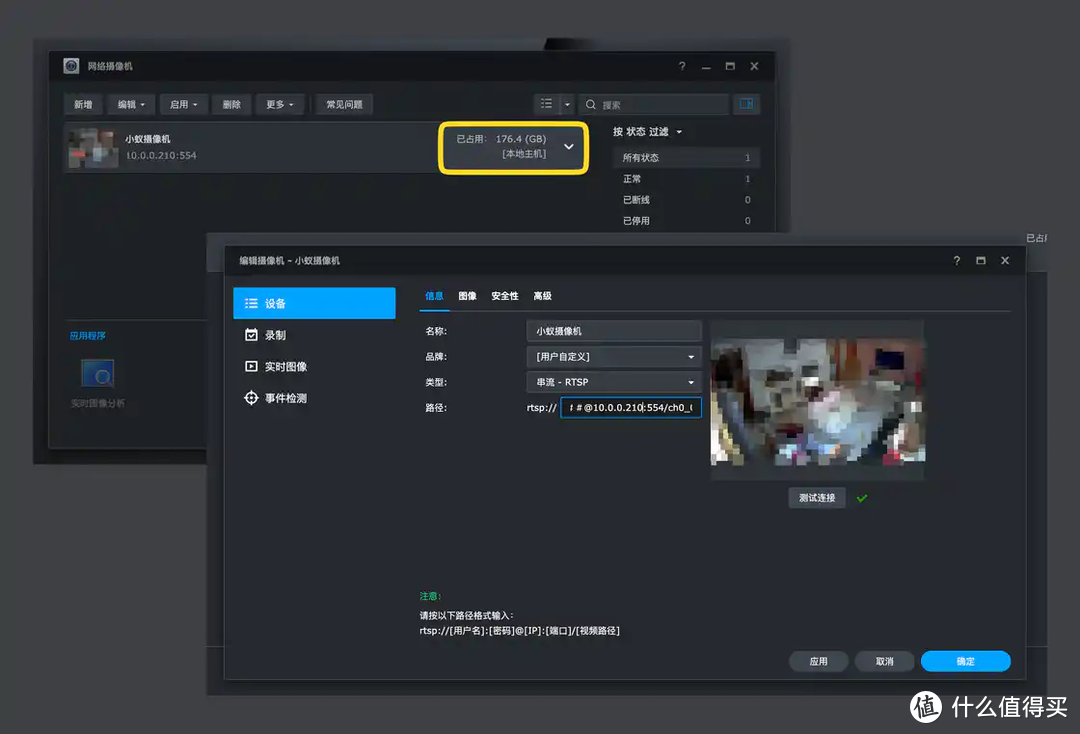Switch to the 安全性 tab

504,296
